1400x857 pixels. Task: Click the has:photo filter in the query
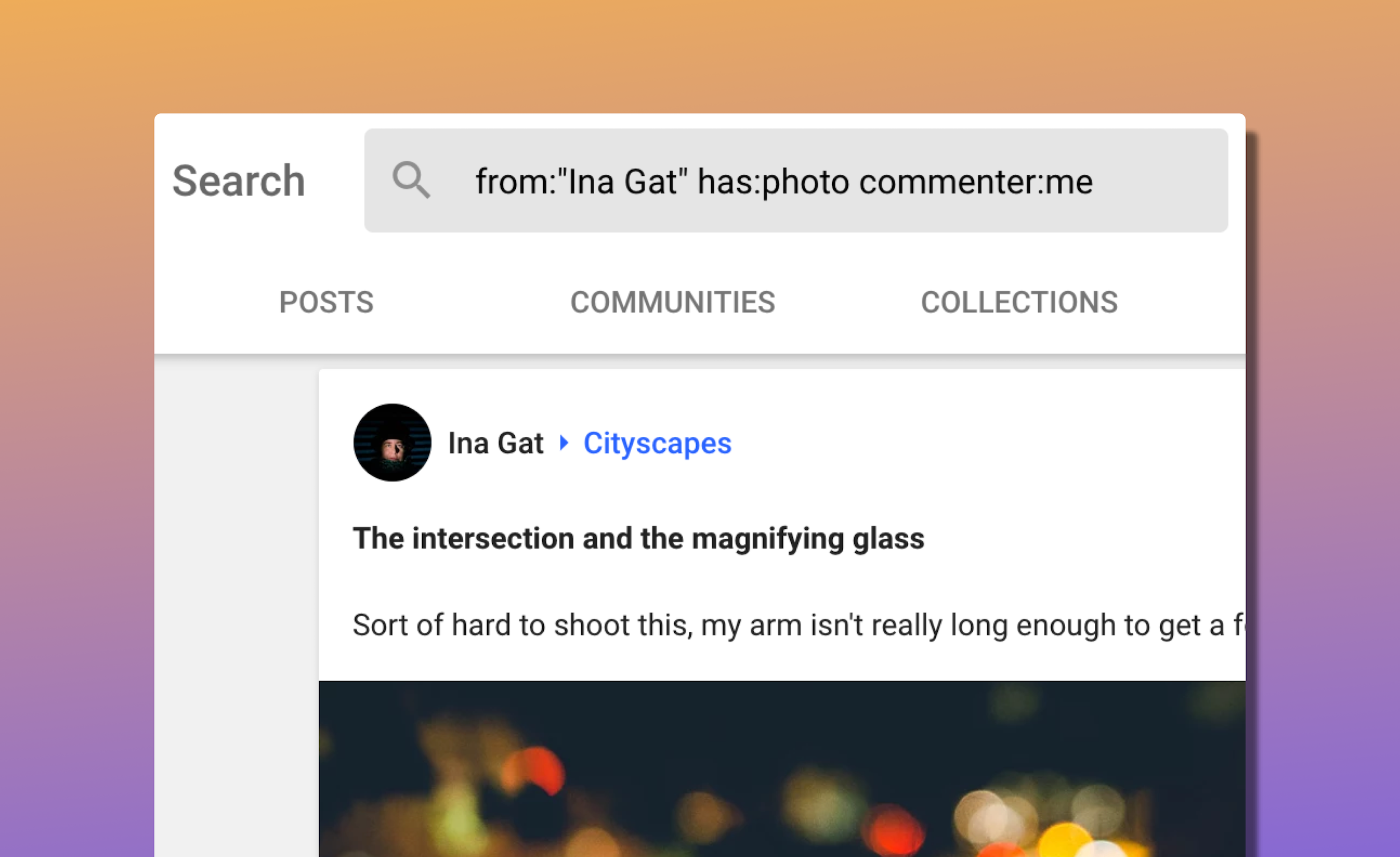click(772, 182)
